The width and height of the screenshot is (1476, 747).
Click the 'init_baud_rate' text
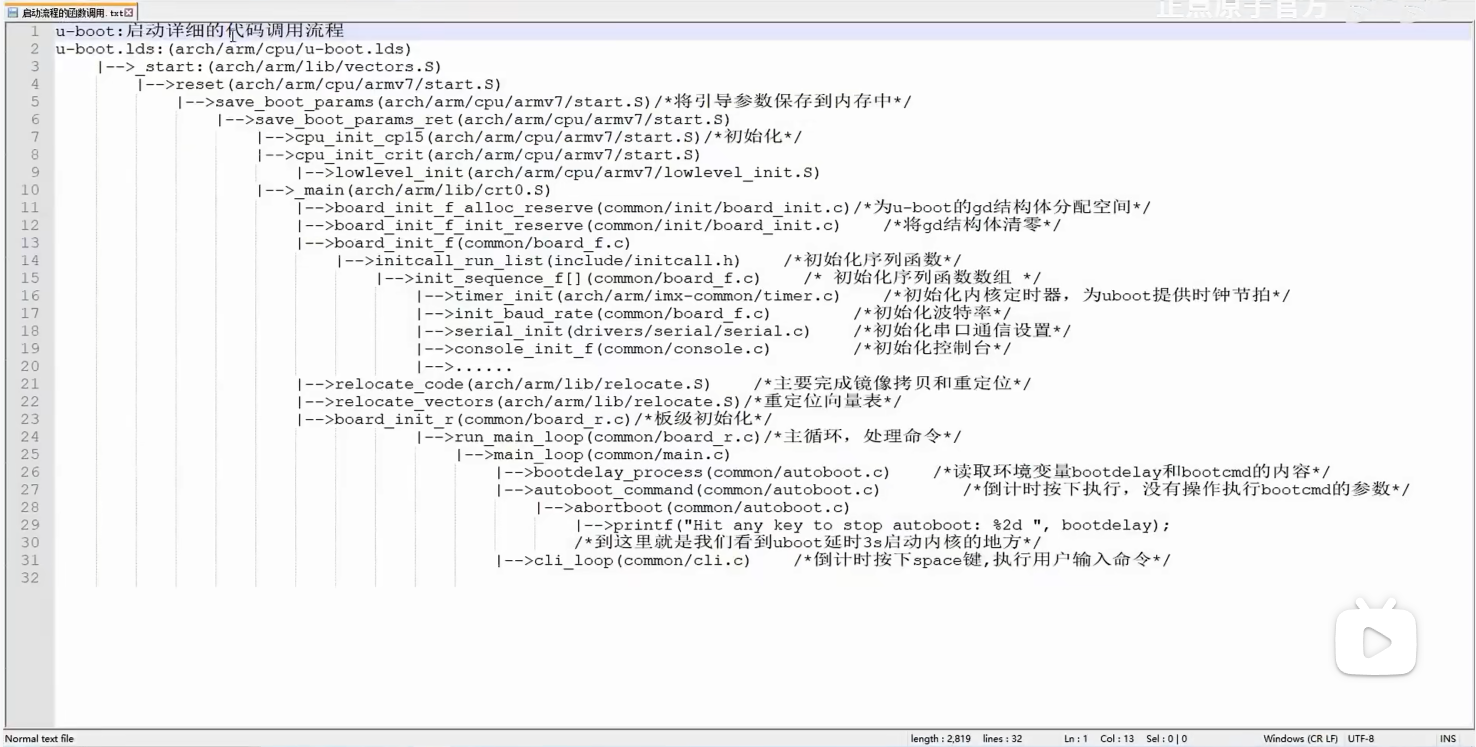click(523, 313)
